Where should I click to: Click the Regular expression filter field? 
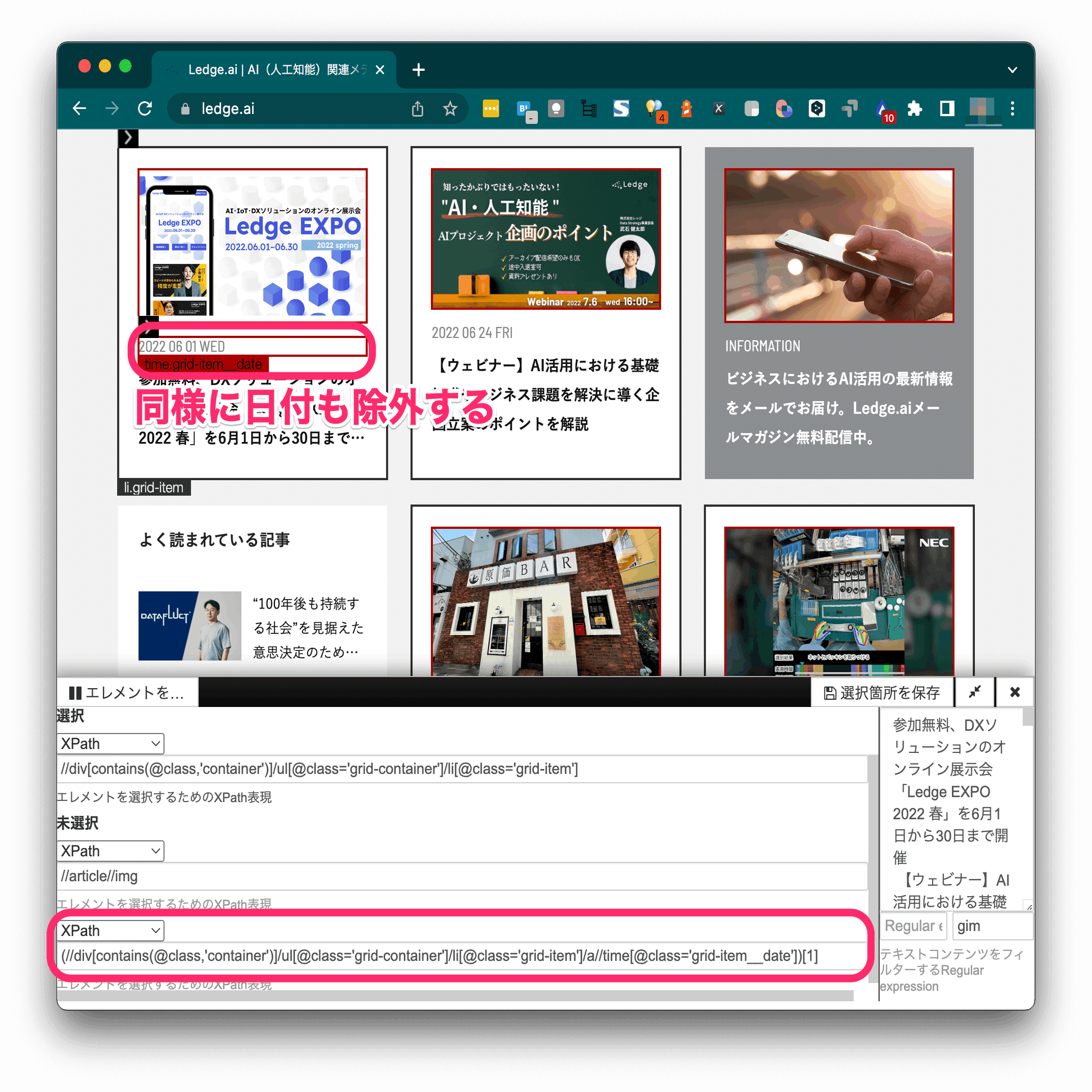(913, 926)
